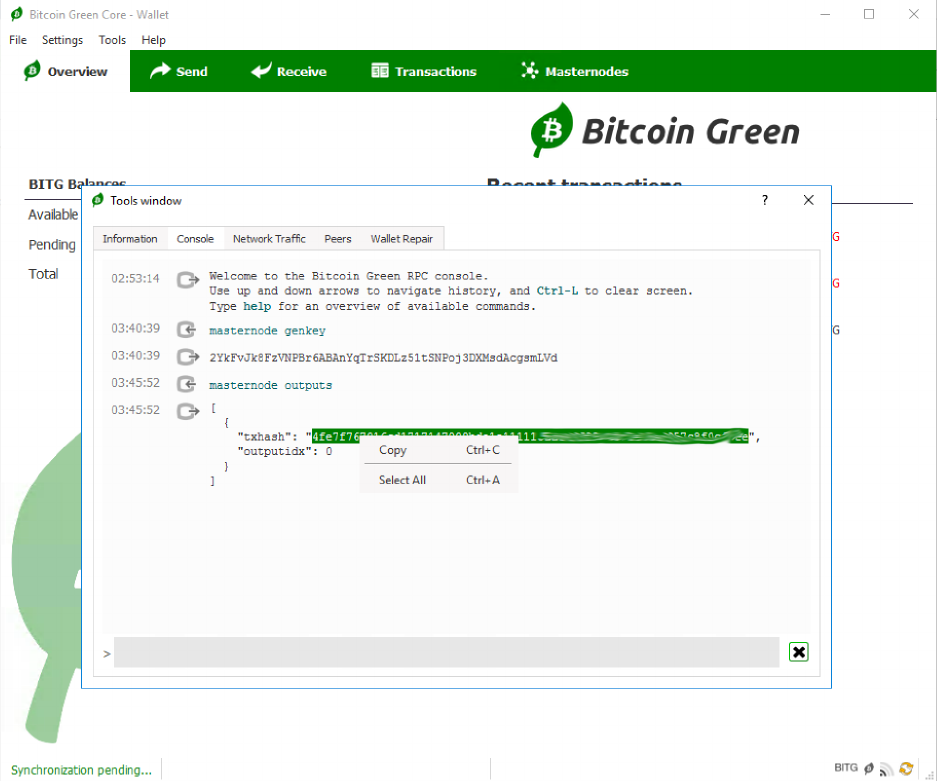Open the Send page
The height and width of the screenshot is (781, 937).
click(x=179, y=71)
